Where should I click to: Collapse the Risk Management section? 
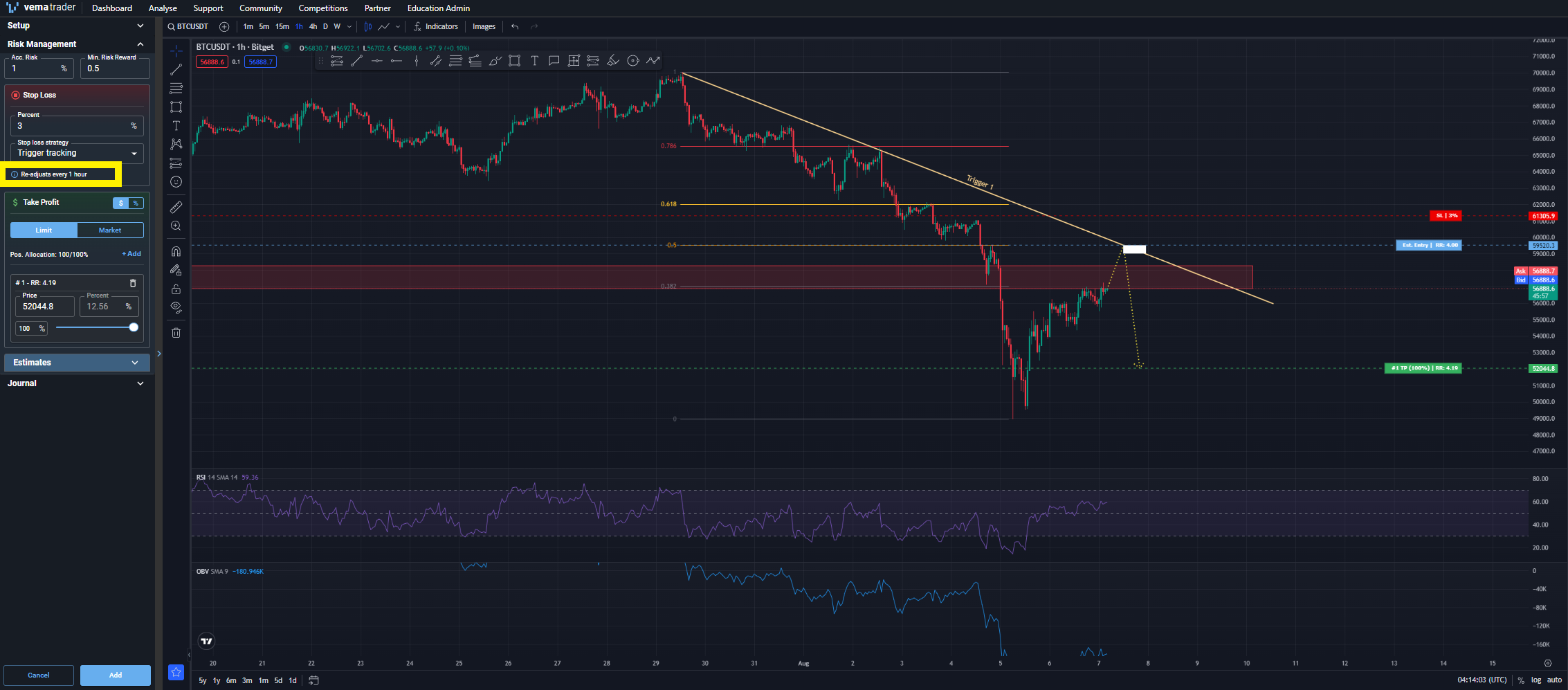click(x=76, y=44)
